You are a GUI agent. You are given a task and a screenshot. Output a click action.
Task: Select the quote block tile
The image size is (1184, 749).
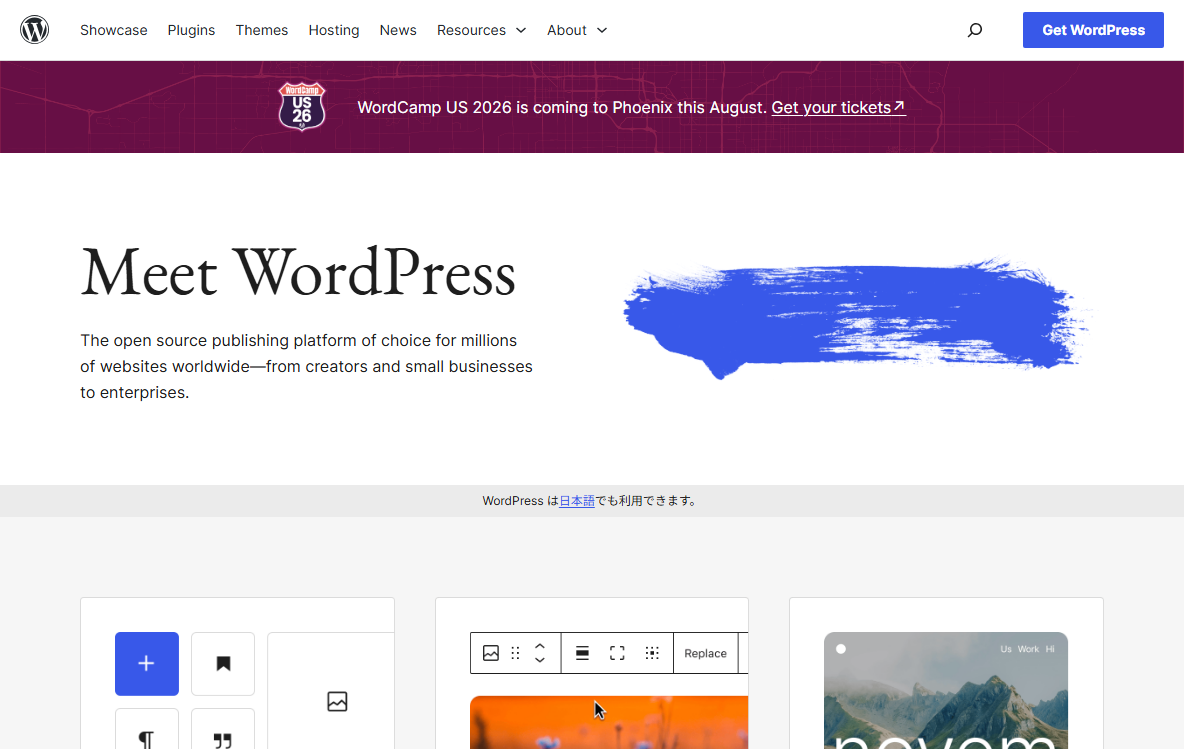click(223, 729)
